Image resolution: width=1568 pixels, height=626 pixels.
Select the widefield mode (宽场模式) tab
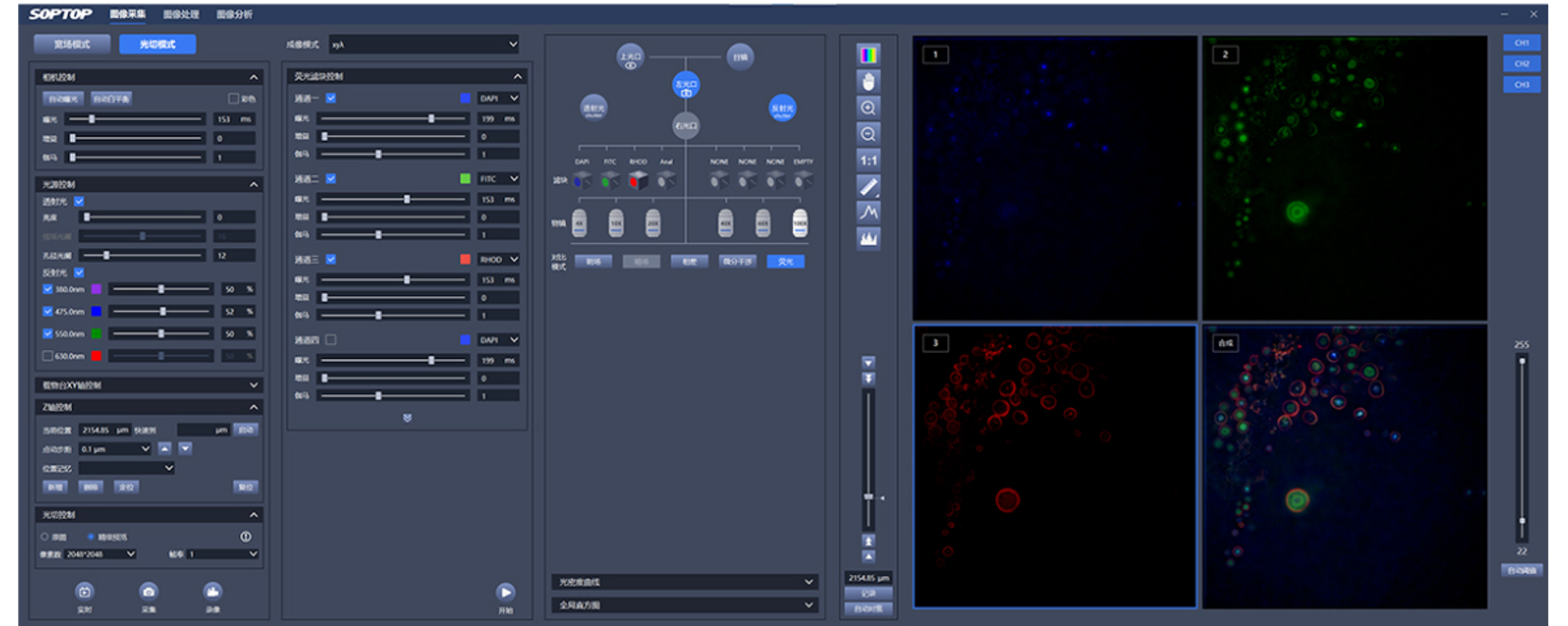click(72, 44)
